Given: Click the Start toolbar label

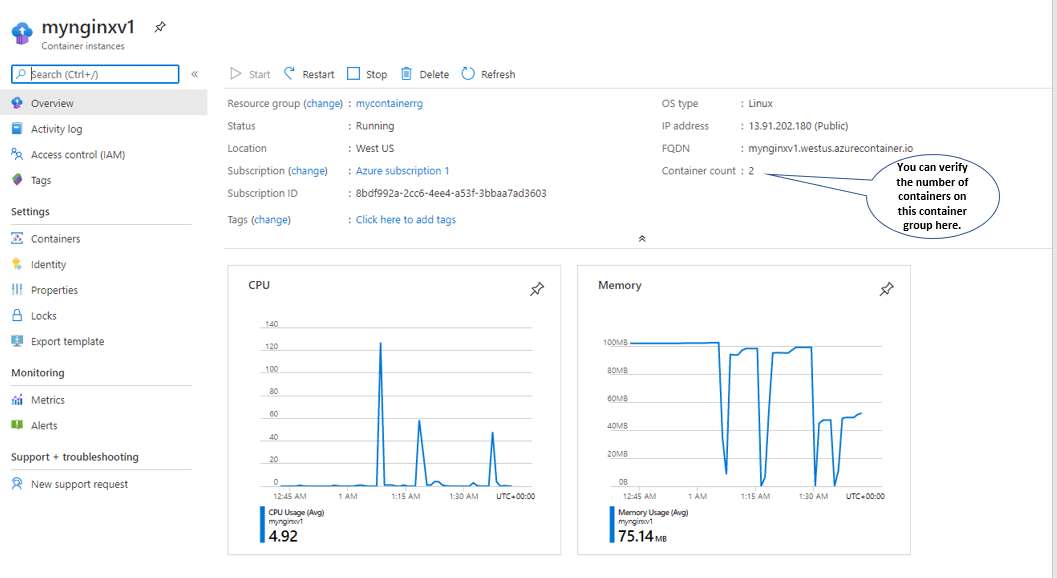Looking at the screenshot, I should point(260,75).
